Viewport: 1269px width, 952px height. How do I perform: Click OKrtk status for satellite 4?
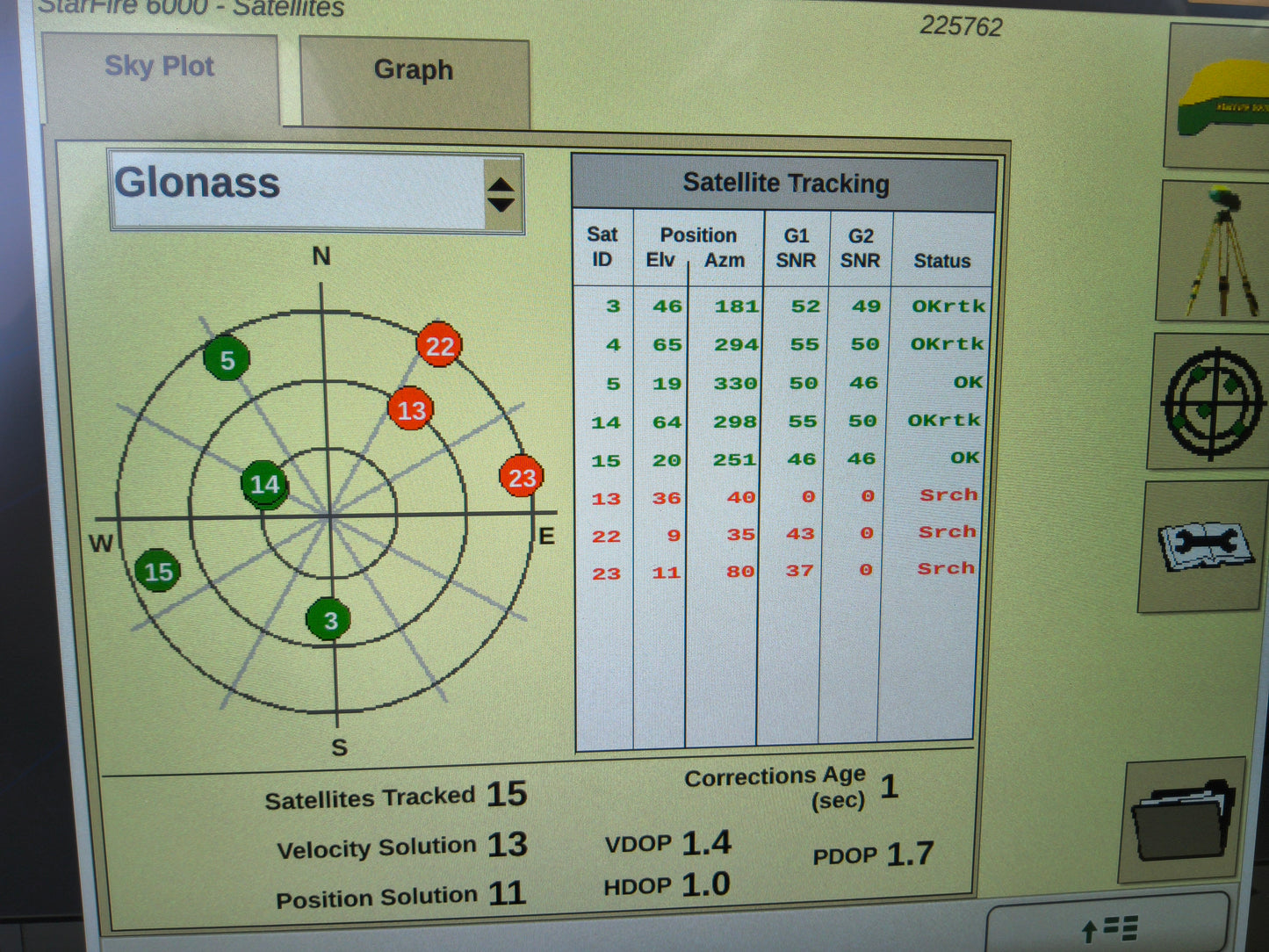(947, 343)
